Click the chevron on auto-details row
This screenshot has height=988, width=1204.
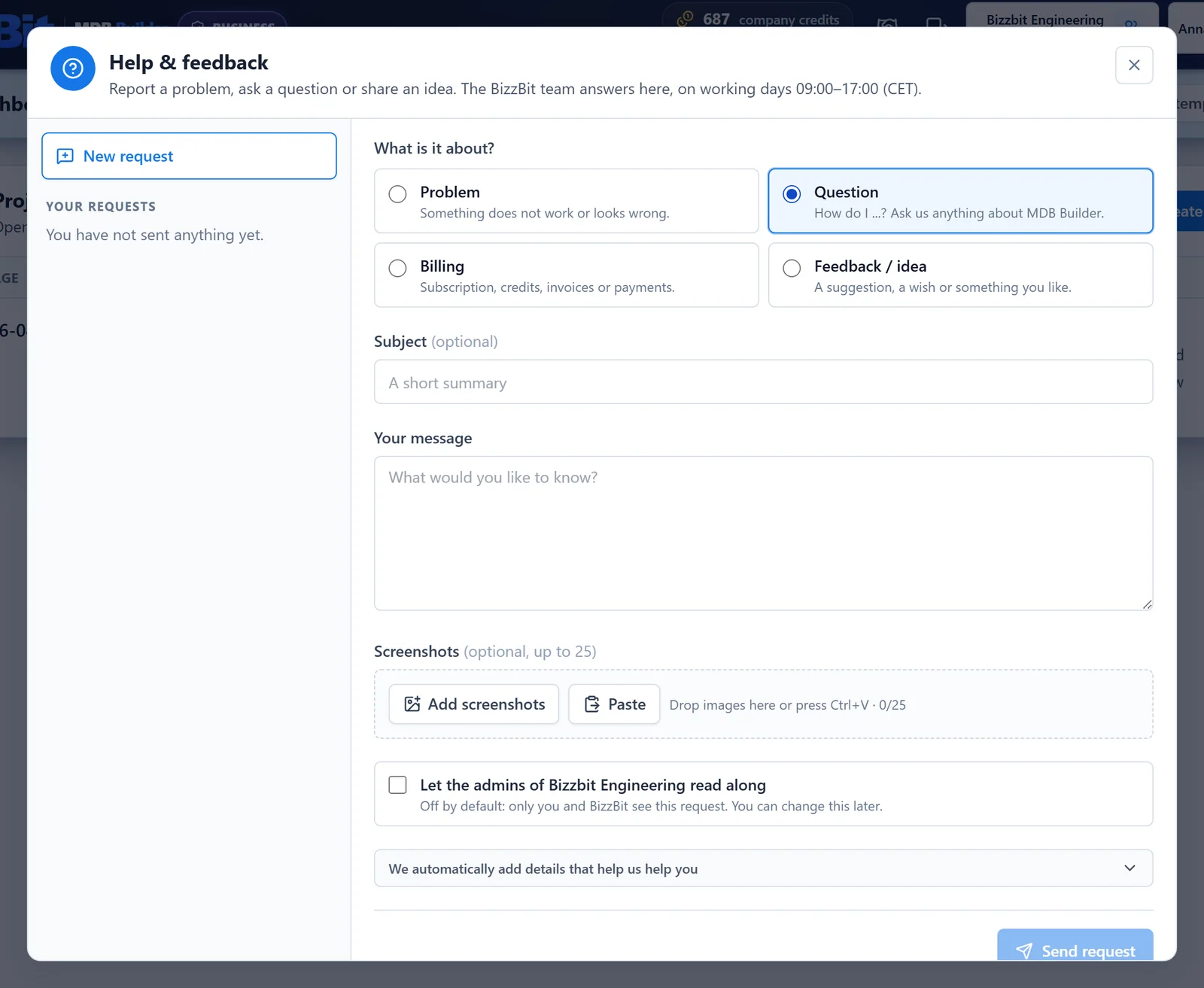click(x=1130, y=868)
